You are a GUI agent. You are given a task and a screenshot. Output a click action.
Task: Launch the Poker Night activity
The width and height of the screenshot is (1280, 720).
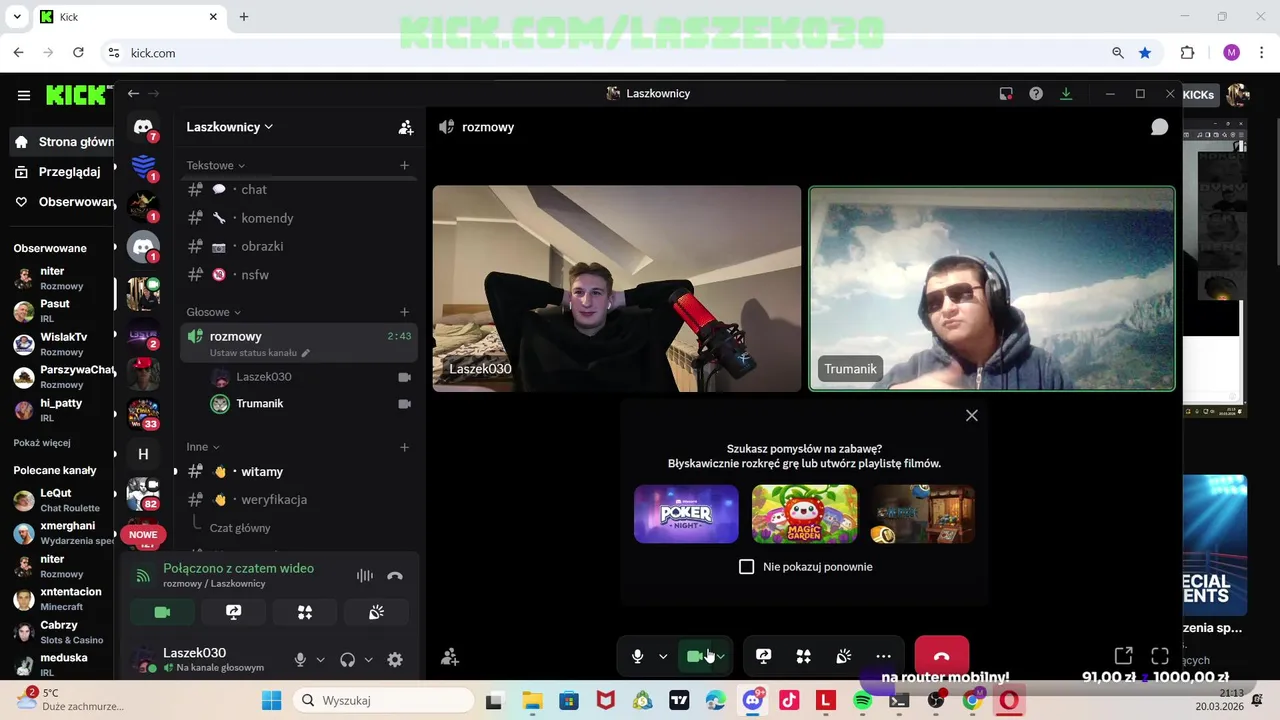click(686, 514)
